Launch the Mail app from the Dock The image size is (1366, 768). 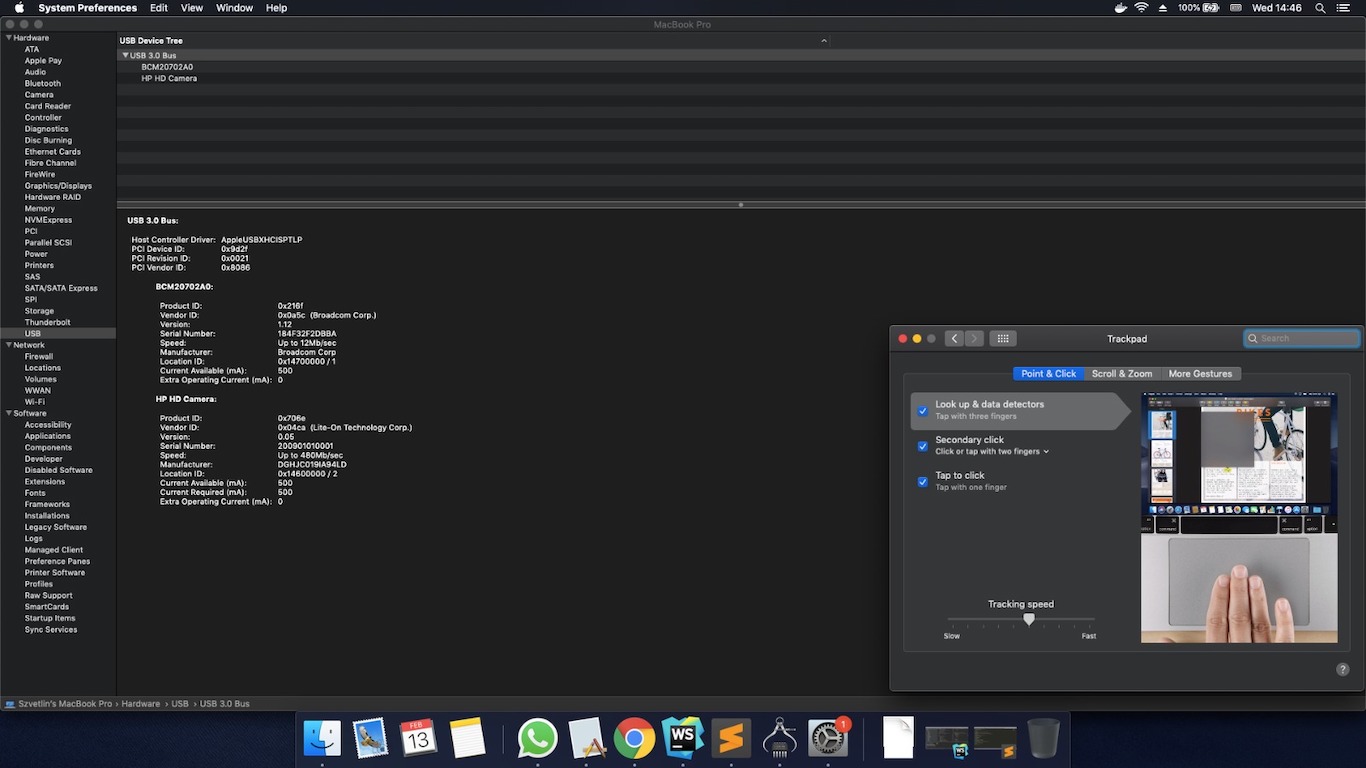click(x=371, y=739)
